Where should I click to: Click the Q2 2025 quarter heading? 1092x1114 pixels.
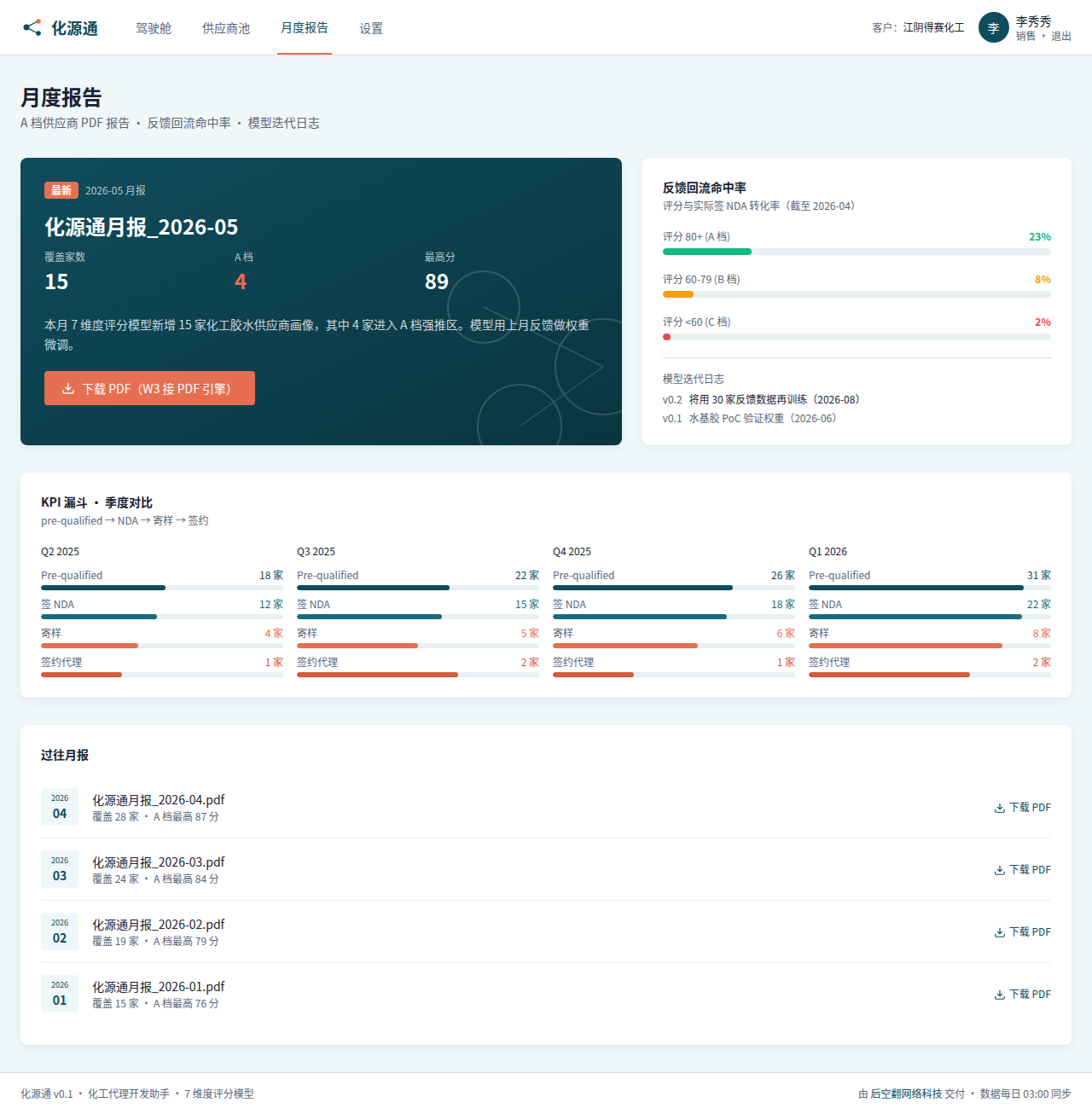point(60,552)
